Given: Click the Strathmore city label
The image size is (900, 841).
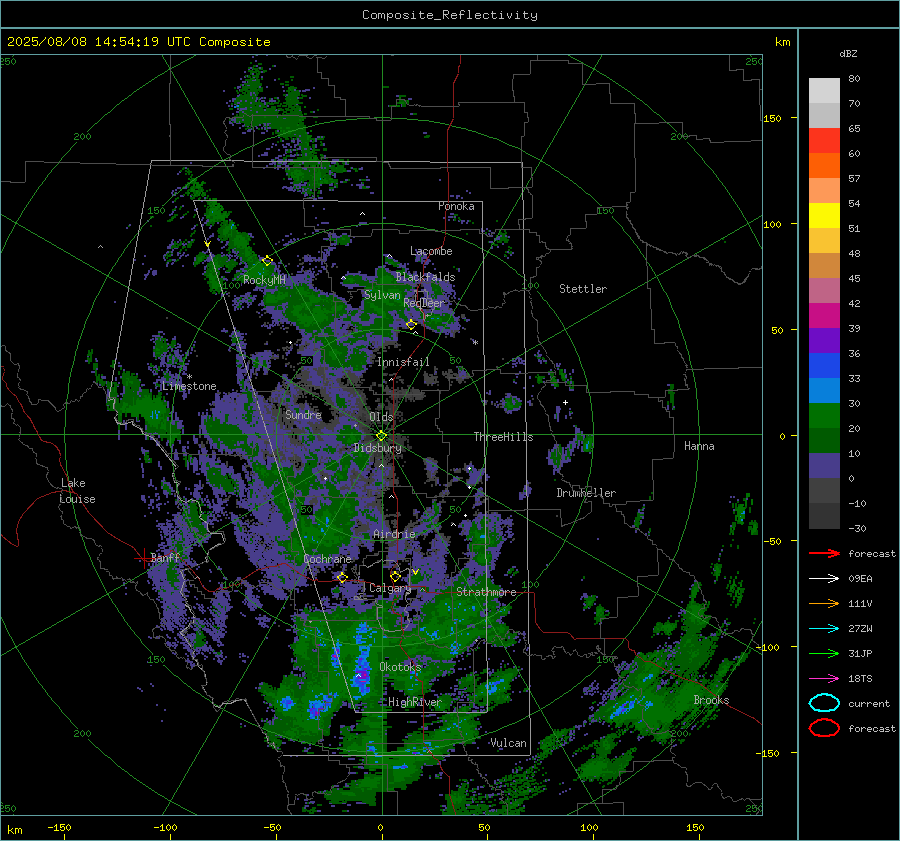Looking at the screenshot, I should click(x=487, y=592).
